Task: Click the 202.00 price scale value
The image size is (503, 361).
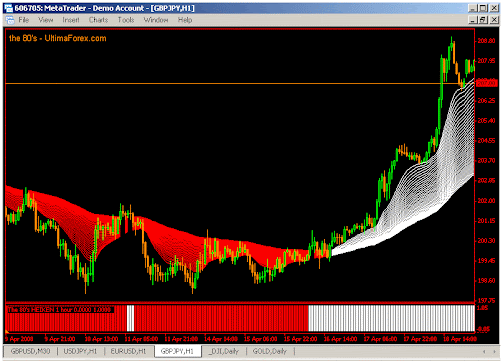Action: tap(486, 201)
